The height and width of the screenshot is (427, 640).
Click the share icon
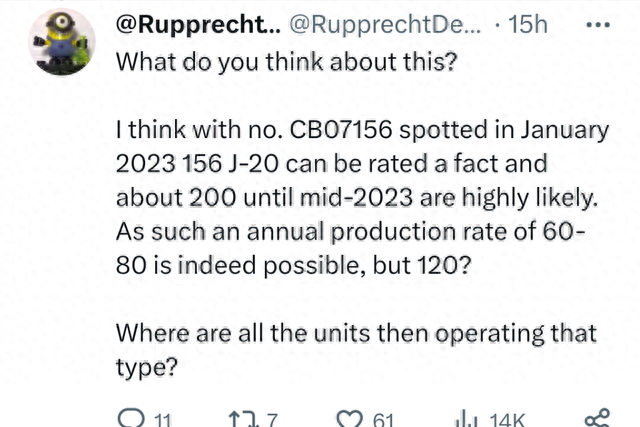(x=596, y=418)
